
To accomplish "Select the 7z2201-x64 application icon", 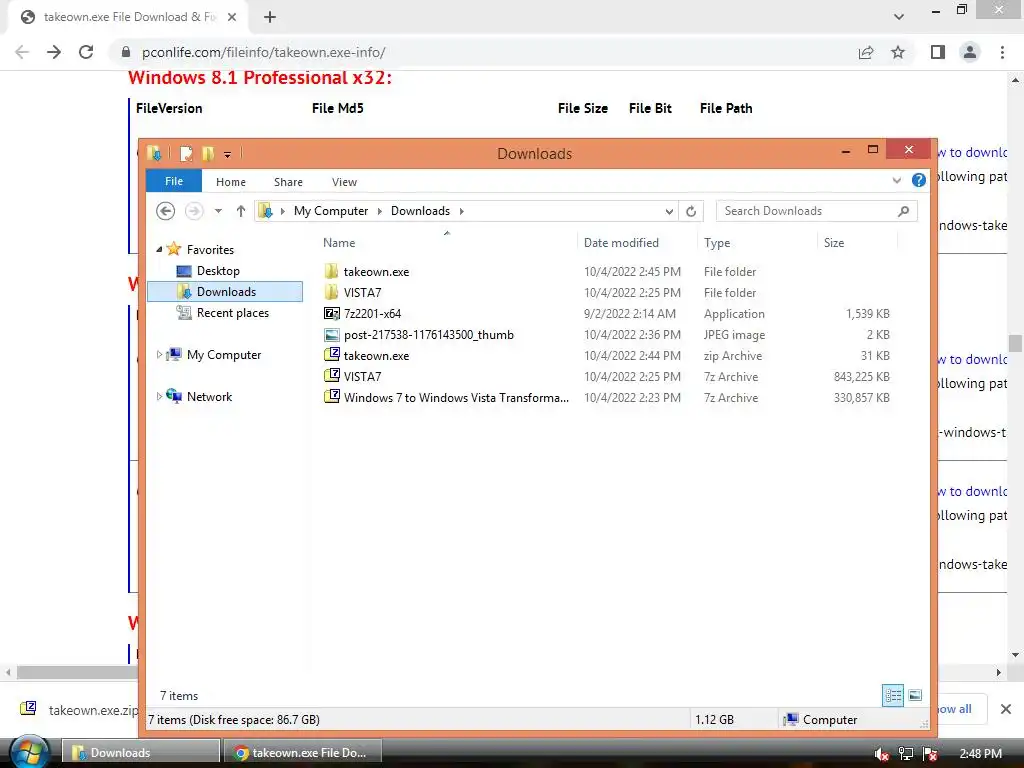I will [332, 313].
